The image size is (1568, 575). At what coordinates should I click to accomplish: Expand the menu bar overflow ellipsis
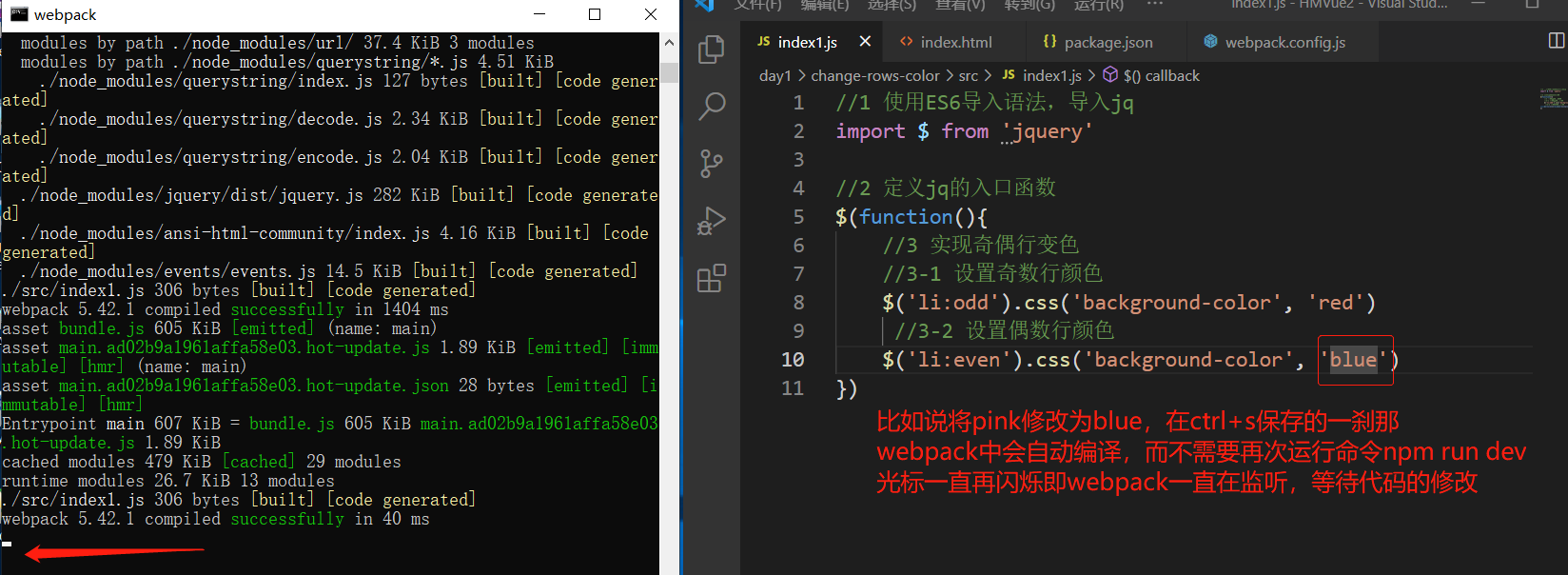tap(1154, 5)
